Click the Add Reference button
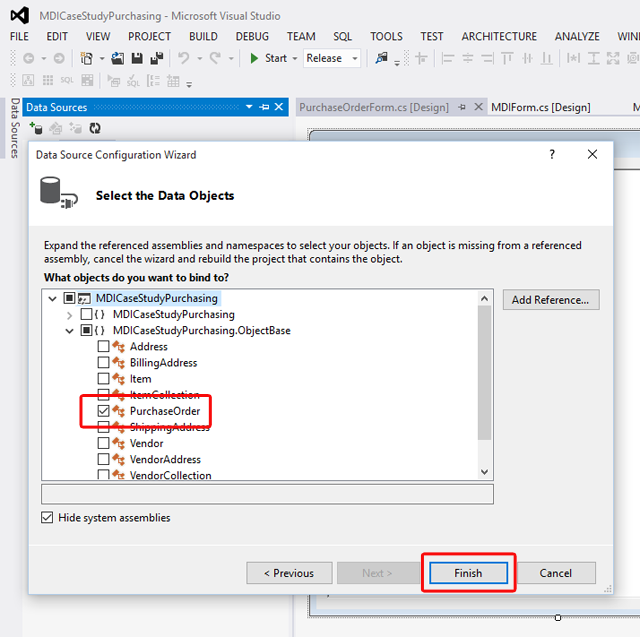The height and width of the screenshot is (637, 640). pos(551,300)
